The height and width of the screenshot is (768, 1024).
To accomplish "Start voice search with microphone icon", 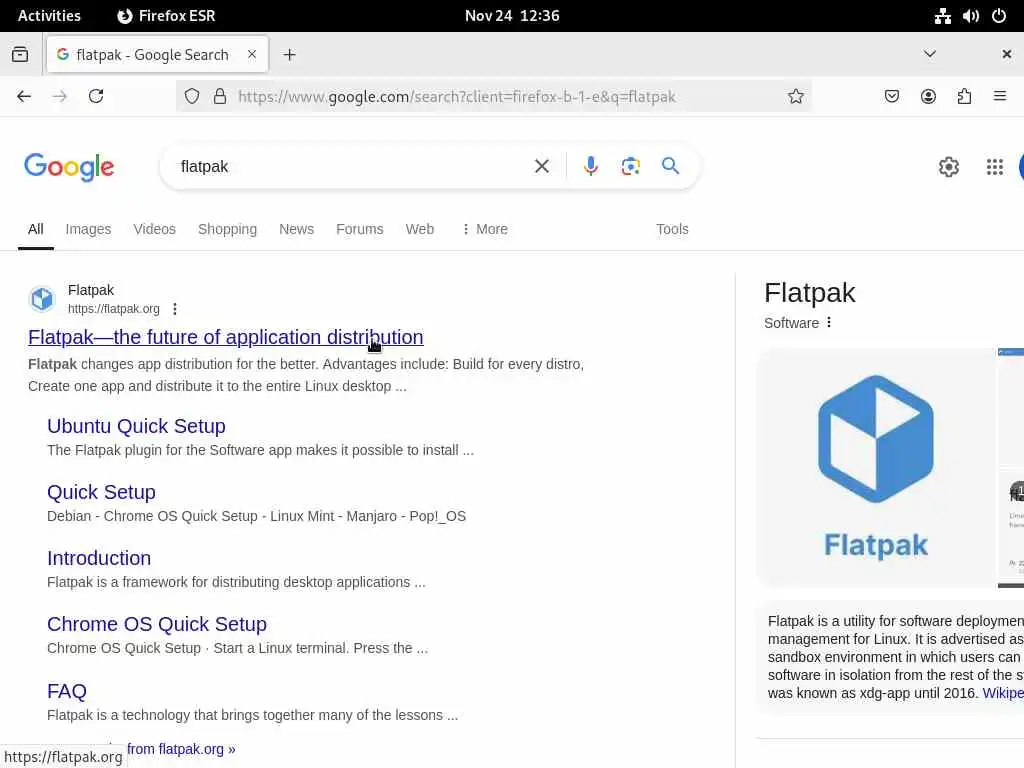I will point(590,167).
